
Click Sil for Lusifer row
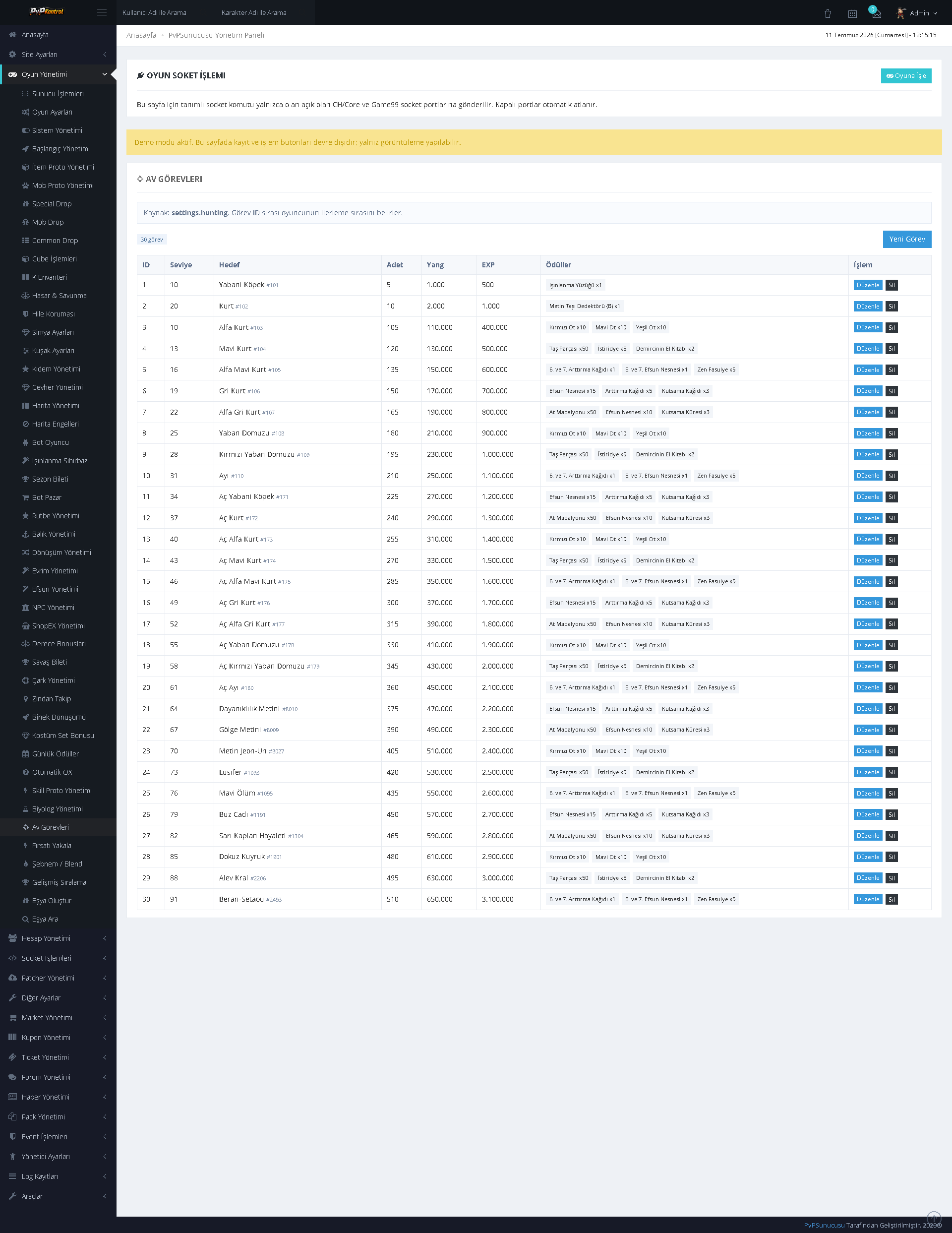[891, 772]
